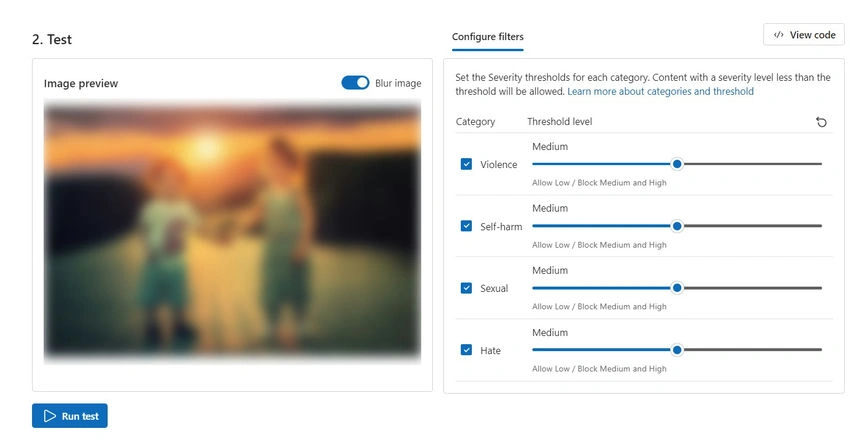Click the 'Threshold level' column header

(x=559, y=121)
